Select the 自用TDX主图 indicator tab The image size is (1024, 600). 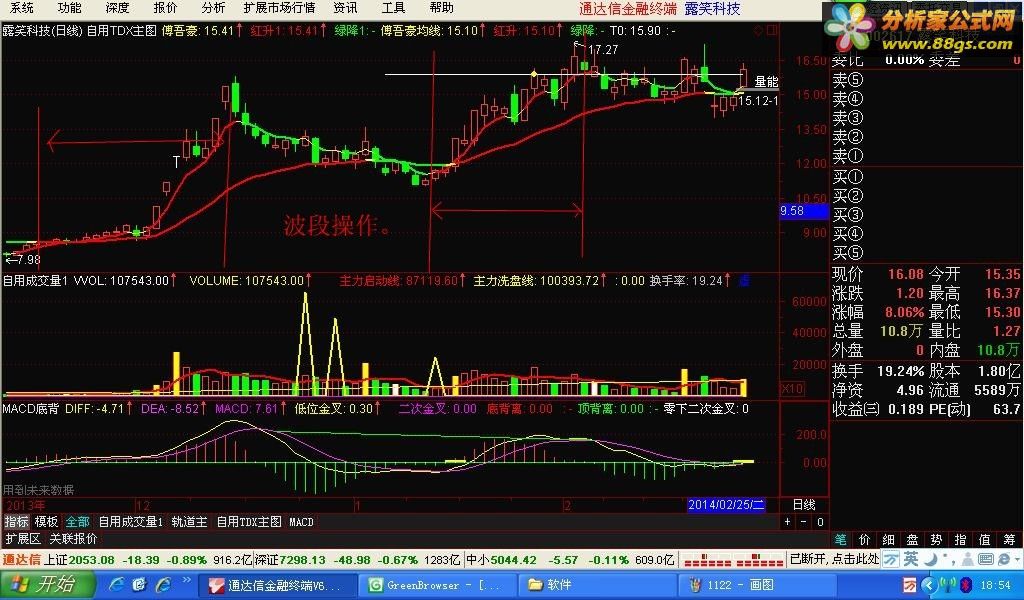[249, 522]
